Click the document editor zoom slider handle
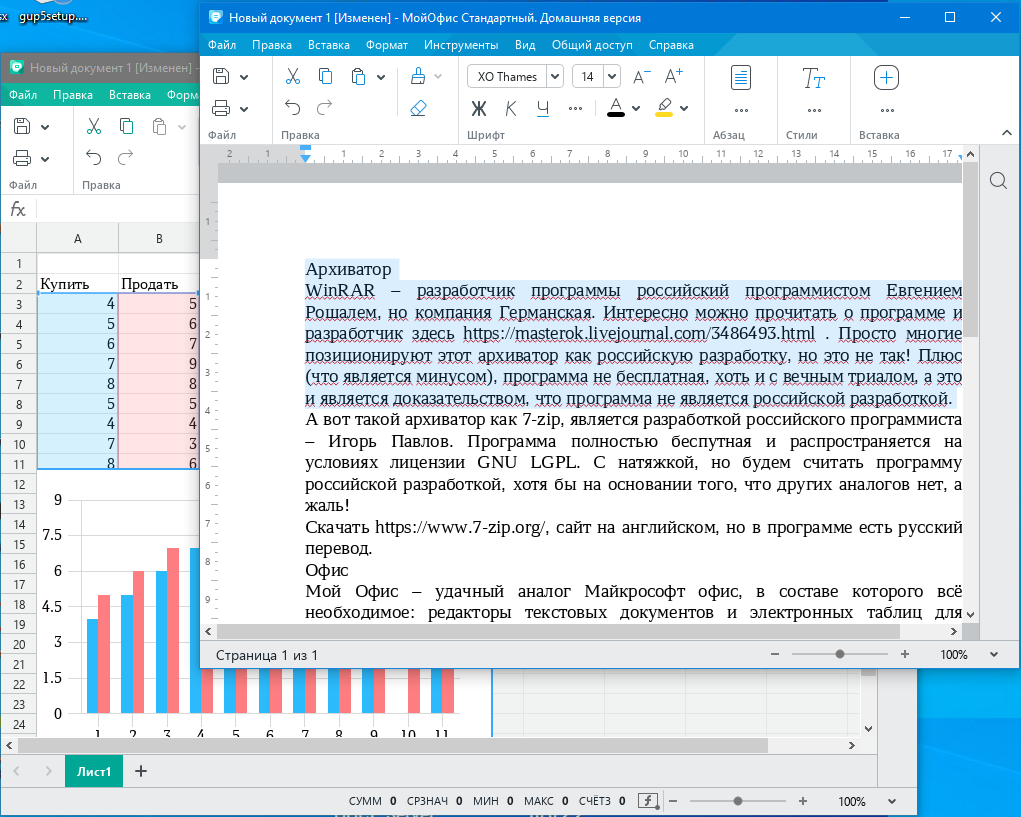This screenshot has width=1021, height=817. (840, 654)
